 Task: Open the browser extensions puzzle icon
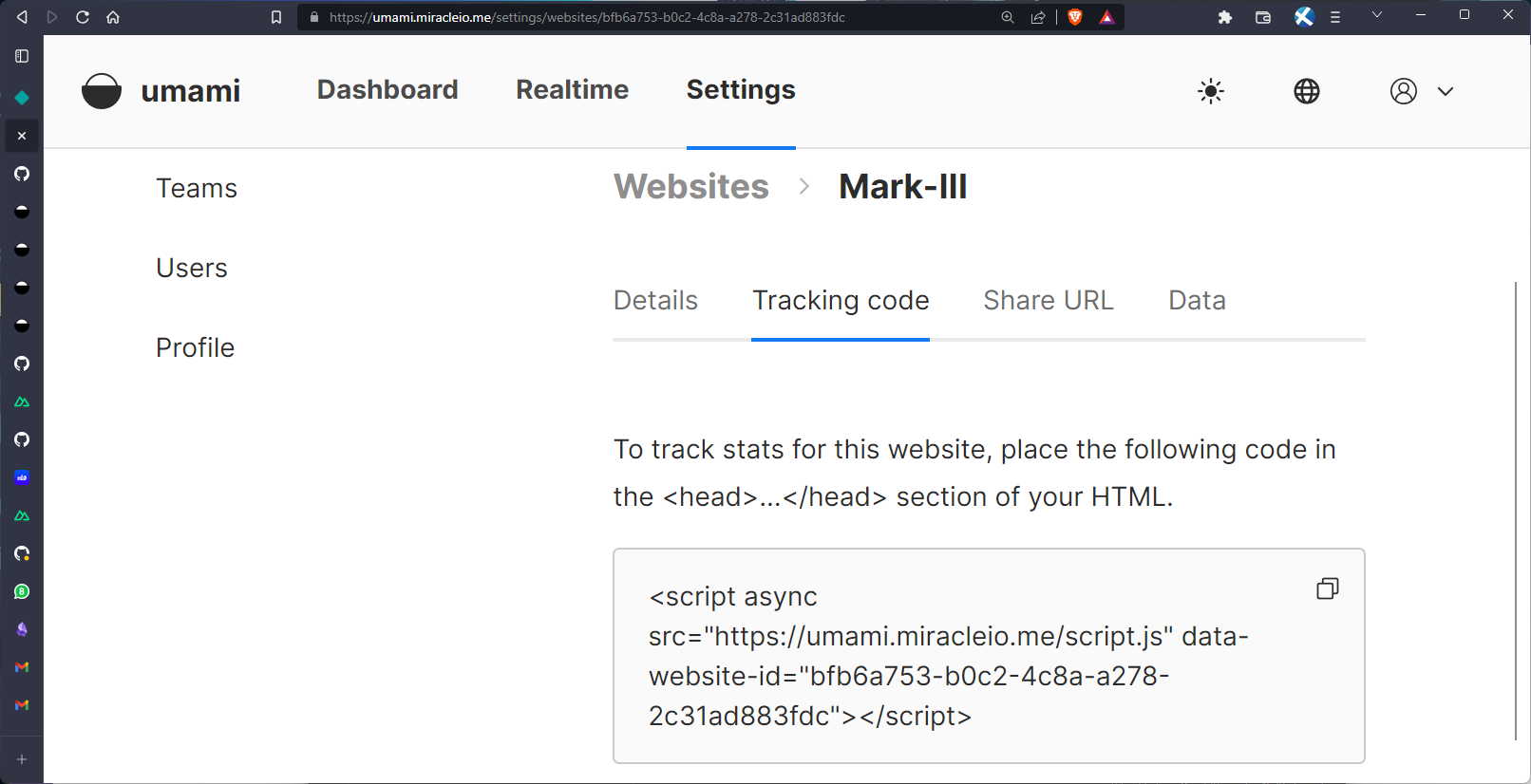coord(1225,17)
